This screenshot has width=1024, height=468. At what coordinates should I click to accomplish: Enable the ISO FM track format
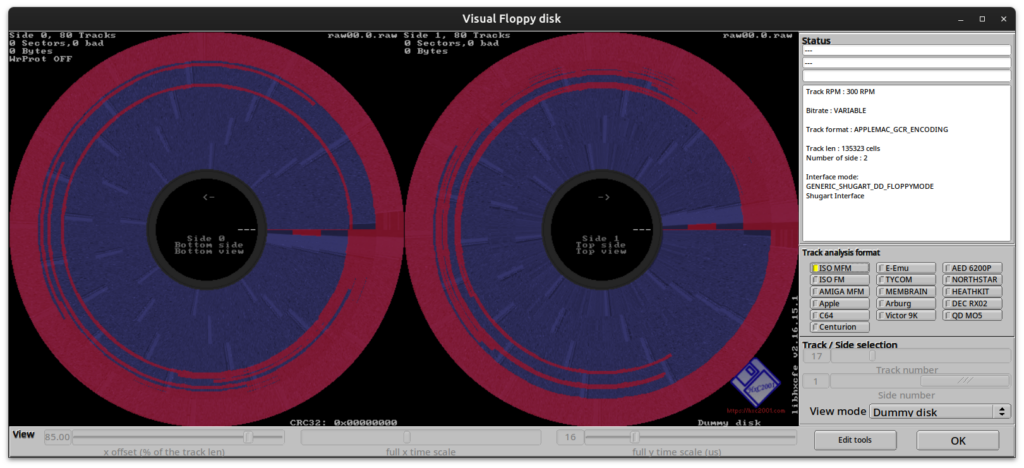pos(840,279)
